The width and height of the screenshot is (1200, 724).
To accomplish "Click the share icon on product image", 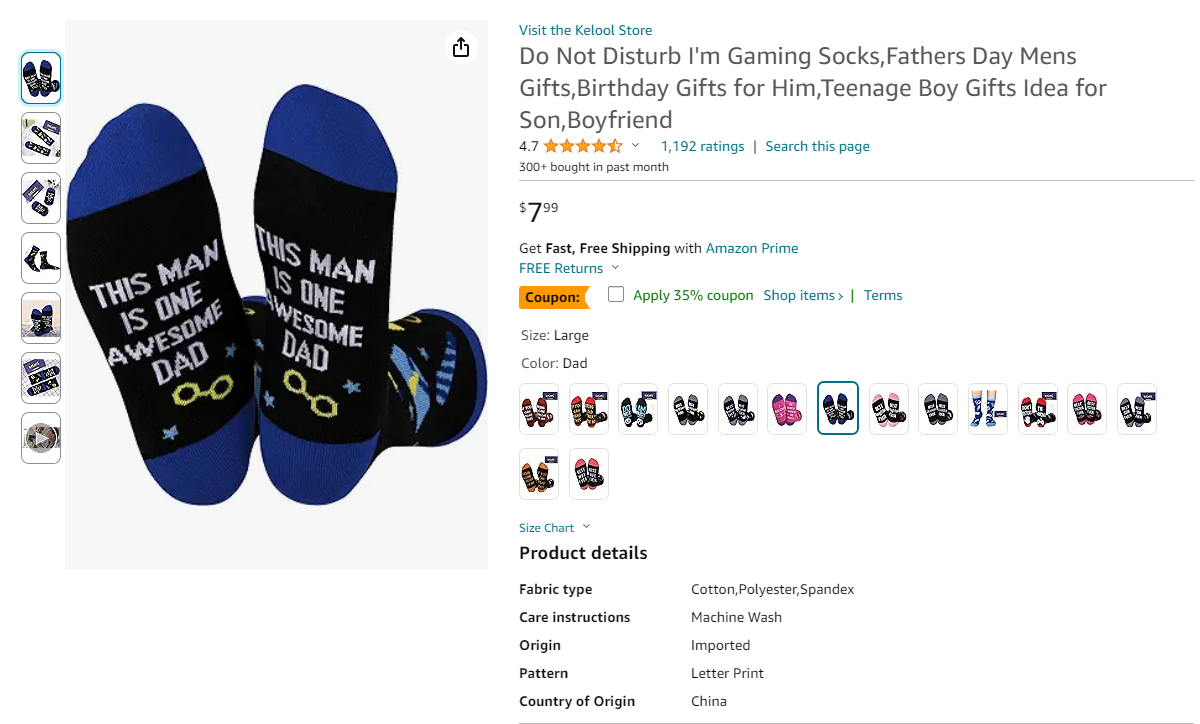I will coord(461,48).
